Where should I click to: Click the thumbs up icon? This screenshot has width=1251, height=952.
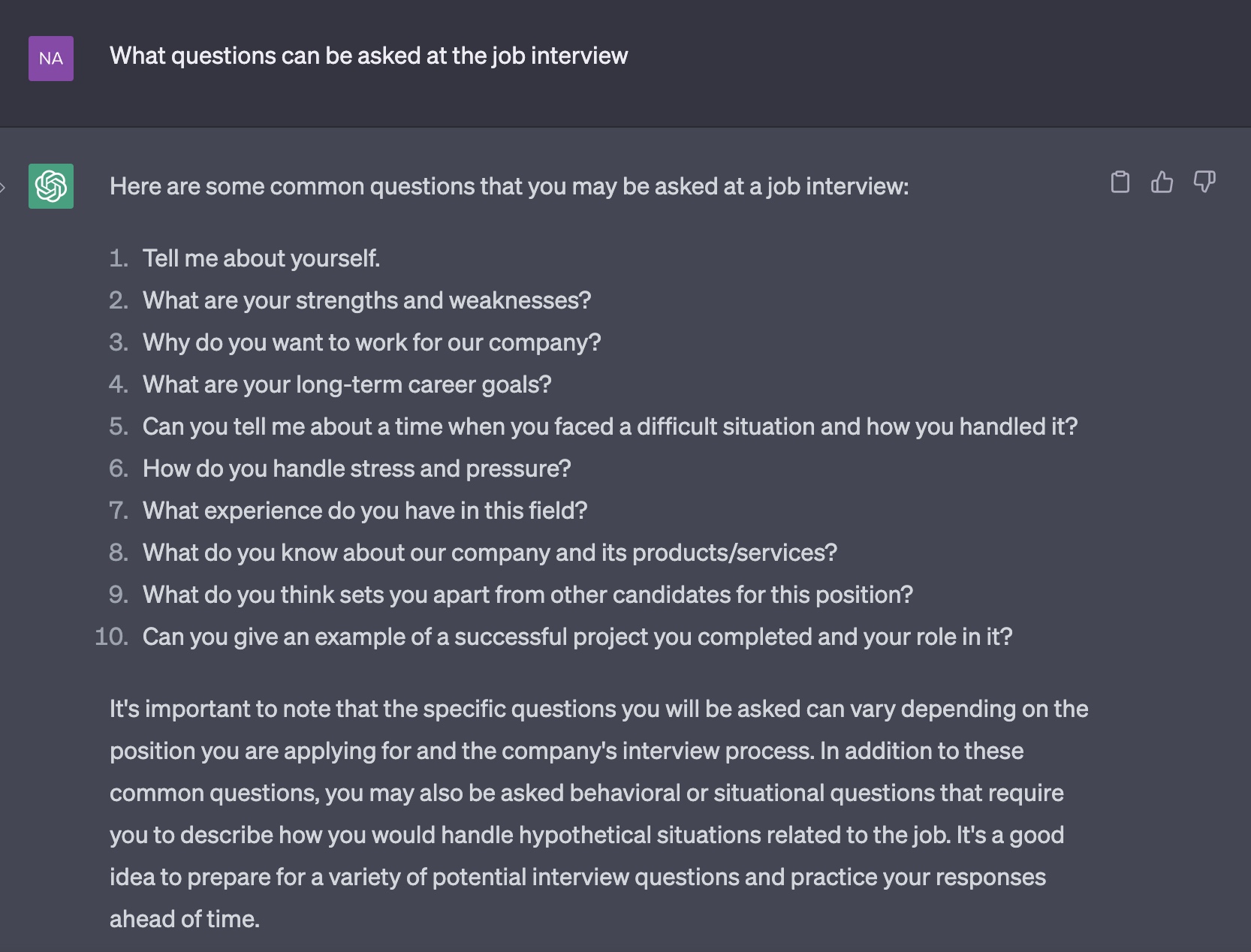pos(1162,182)
